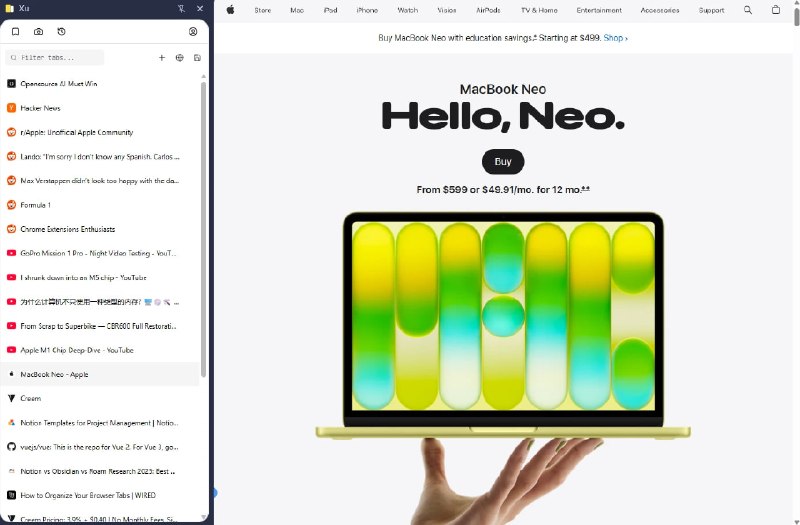
Task: Open the user account profile icon
Action: [x=193, y=32]
